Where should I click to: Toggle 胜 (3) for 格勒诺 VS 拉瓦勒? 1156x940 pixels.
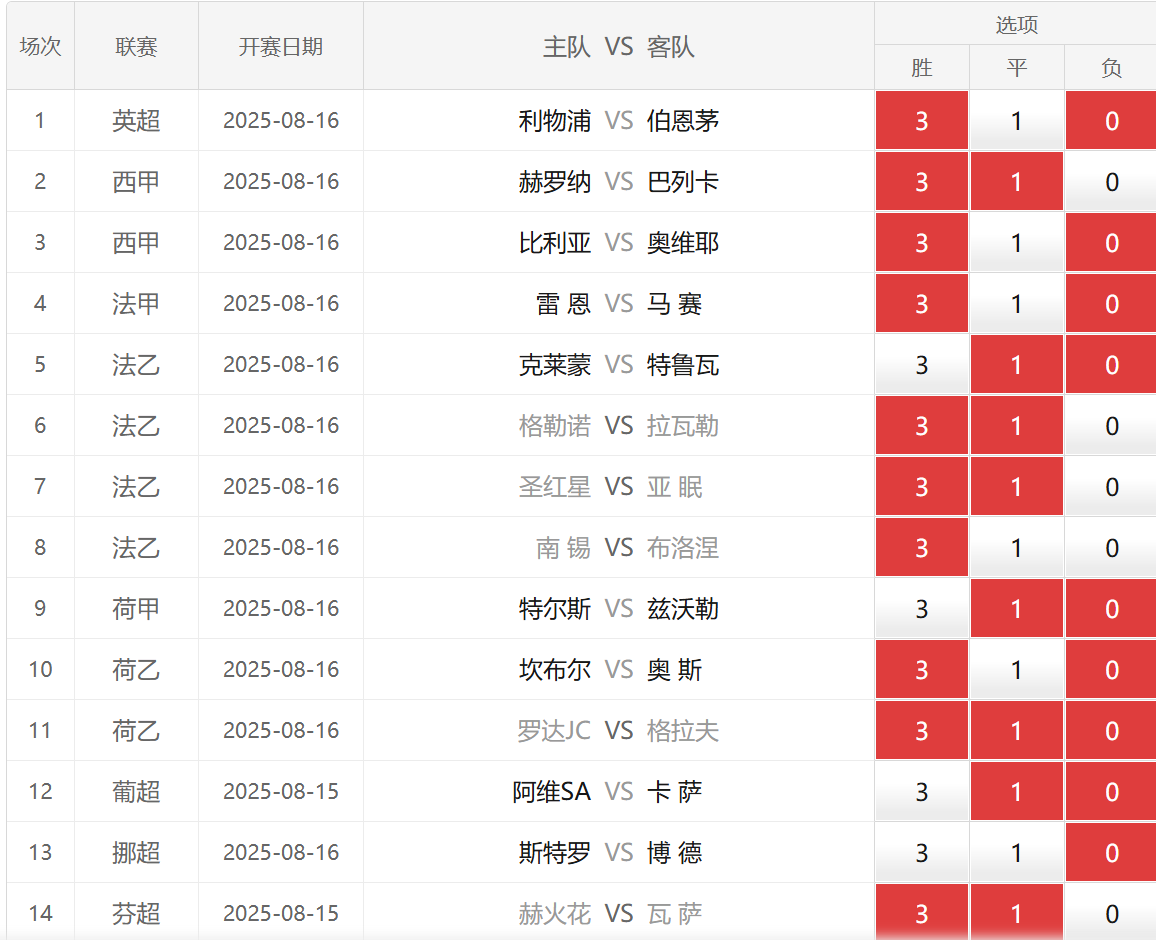(x=922, y=425)
